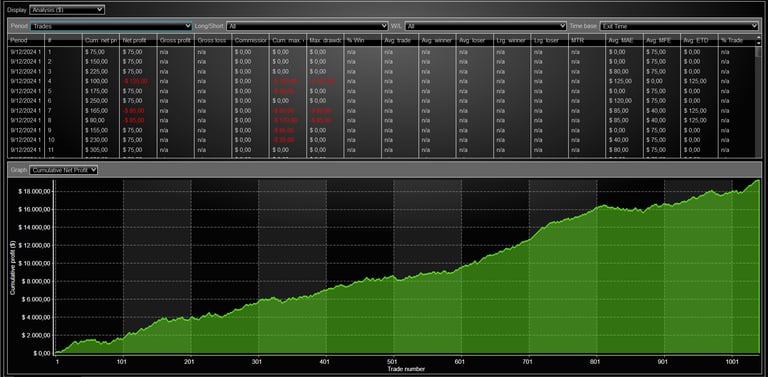Click the 1001 trade number axis label

click(x=732, y=362)
